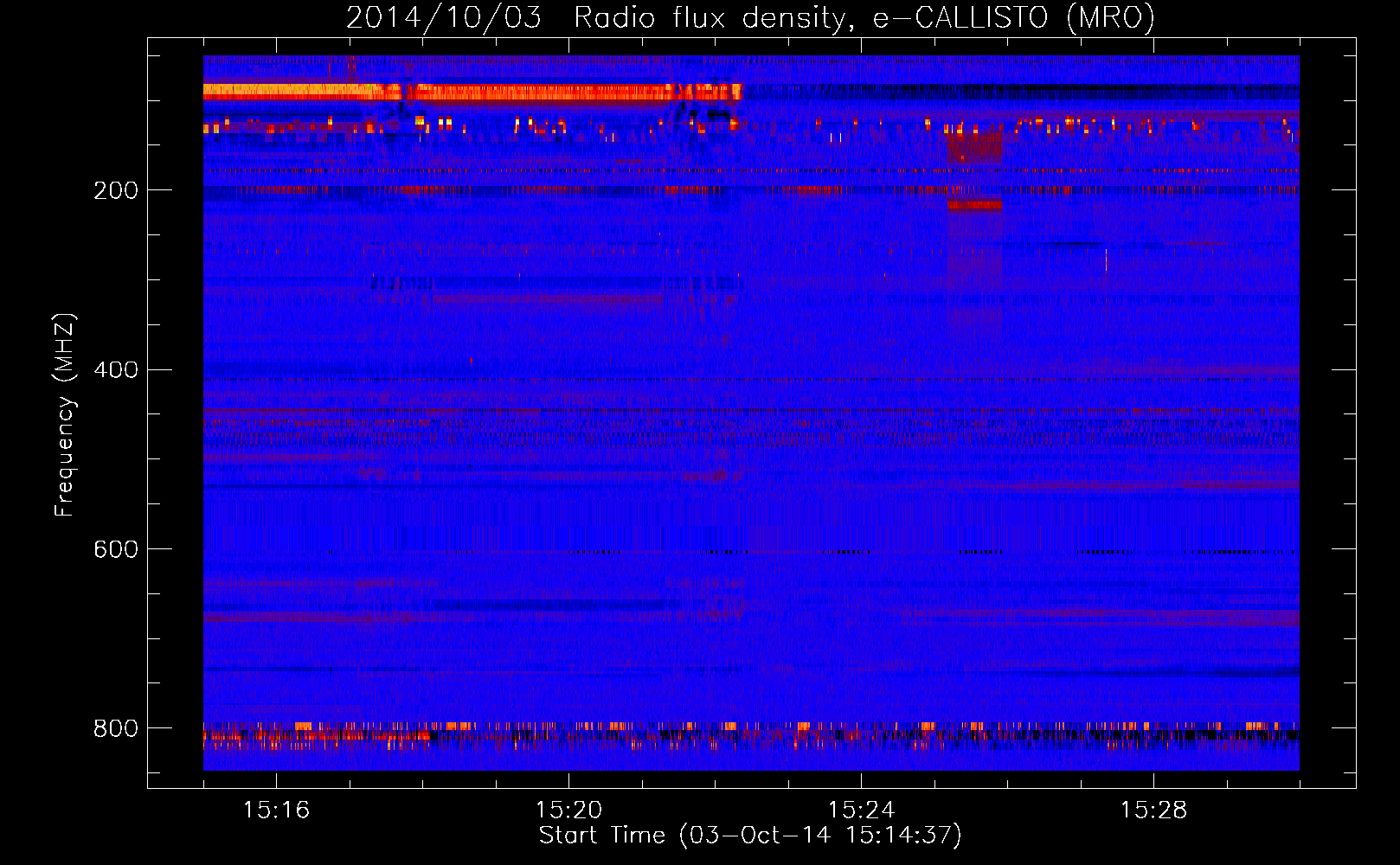This screenshot has width=1400, height=865.
Task: Click the 'Frequency (MHZ)' axis label
Action: 65,415
